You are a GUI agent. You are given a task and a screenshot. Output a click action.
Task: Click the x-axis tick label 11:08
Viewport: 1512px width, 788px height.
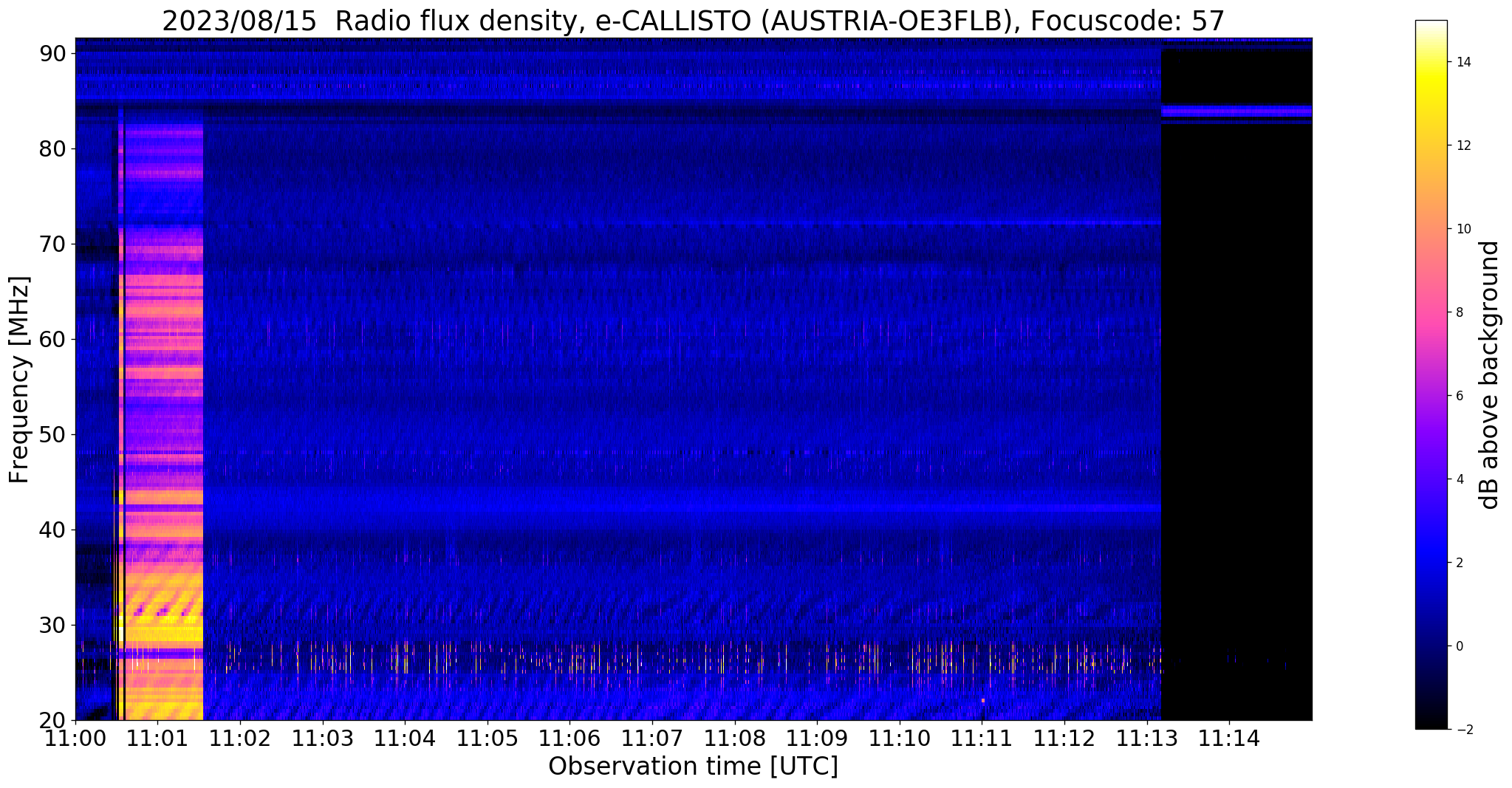(x=735, y=738)
